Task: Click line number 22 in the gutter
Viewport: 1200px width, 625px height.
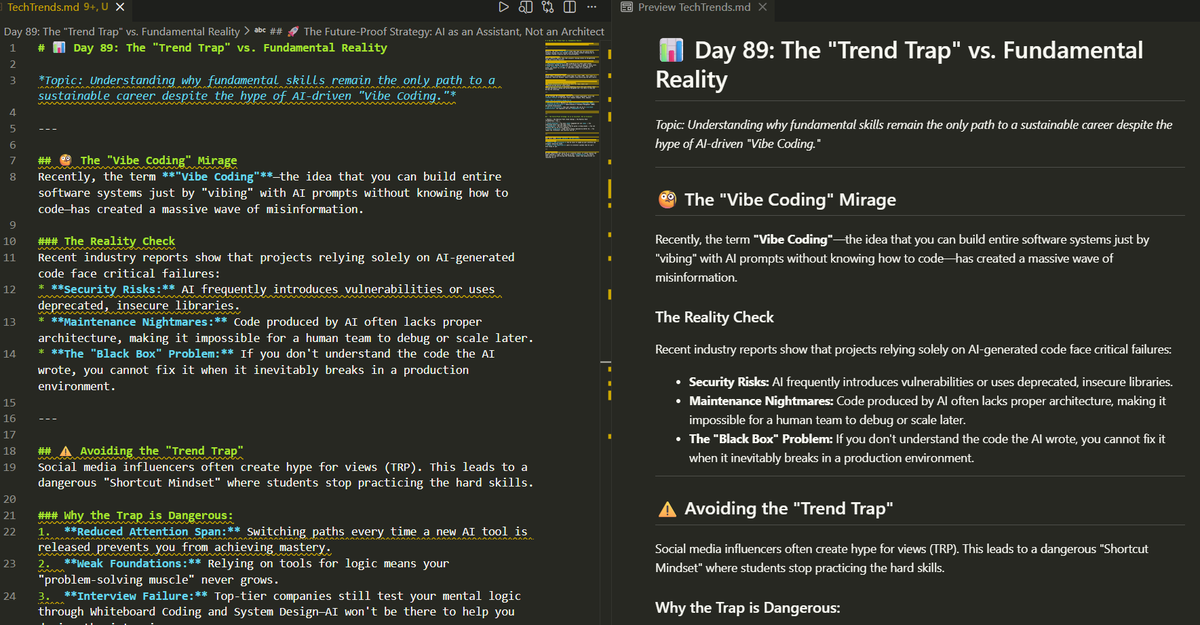Action: [x=9, y=531]
